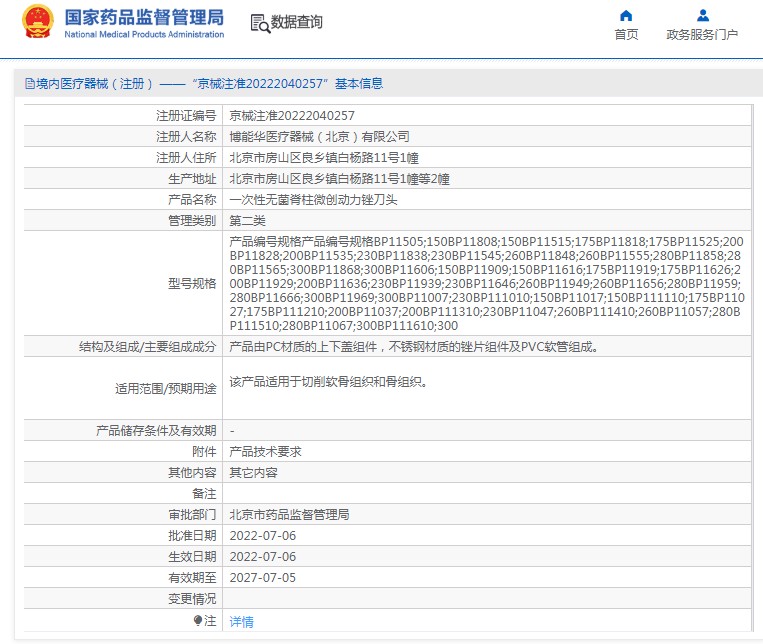Click the 附件 label

click(x=204, y=452)
